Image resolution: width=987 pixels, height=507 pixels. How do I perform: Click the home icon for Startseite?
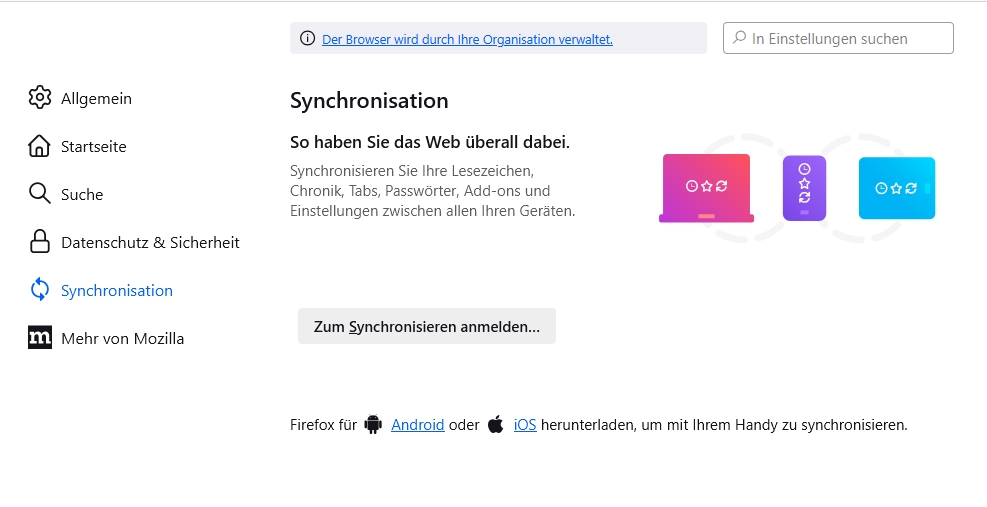point(39,146)
